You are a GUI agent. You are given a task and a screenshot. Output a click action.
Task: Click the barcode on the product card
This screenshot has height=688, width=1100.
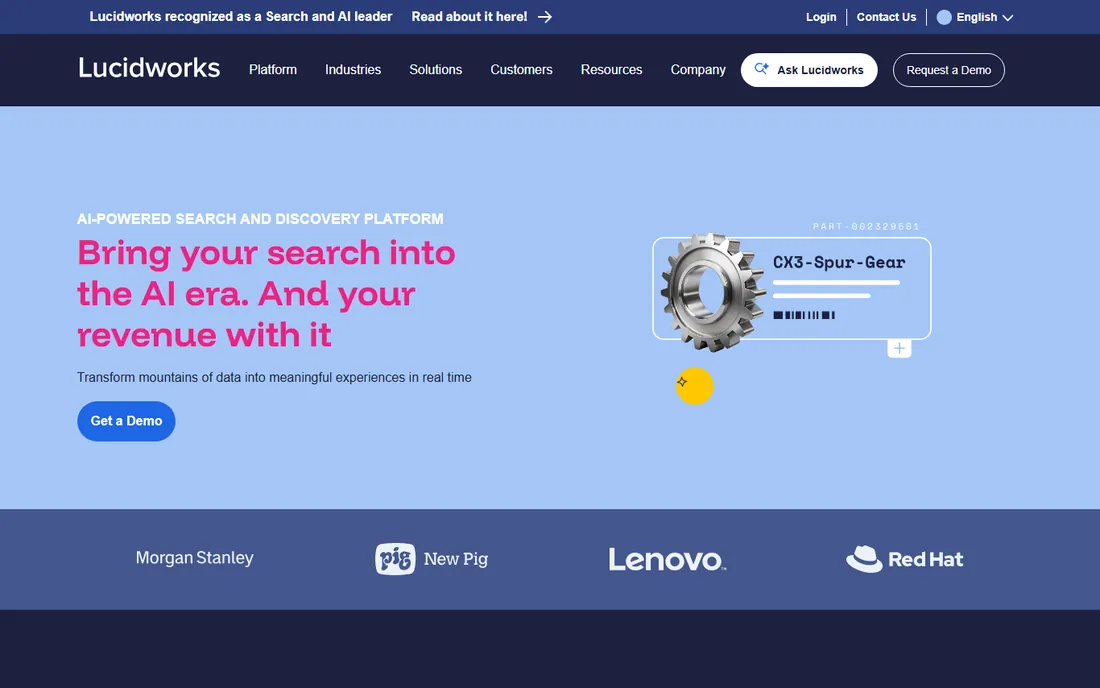804,315
